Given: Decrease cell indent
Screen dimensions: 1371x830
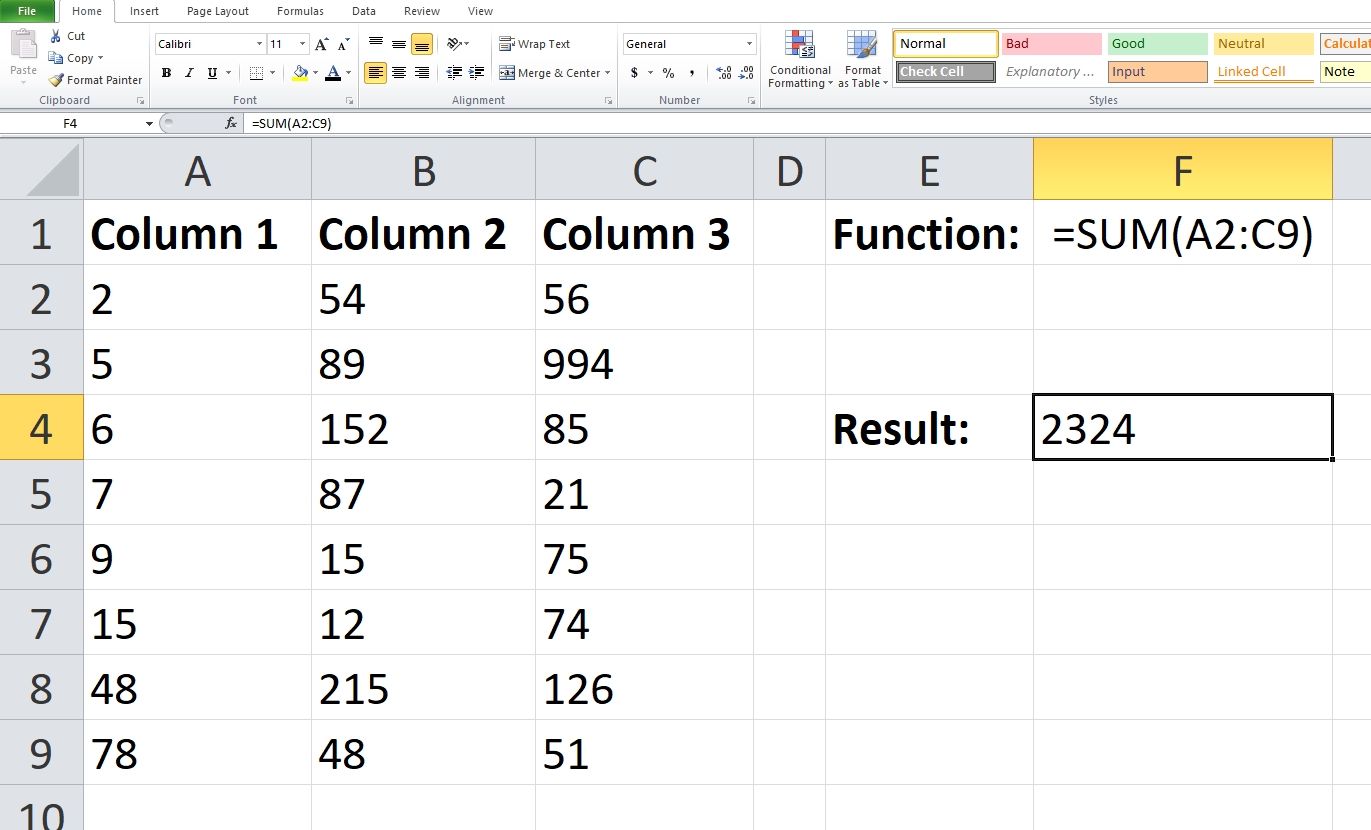Looking at the screenshot, I should (x=454, y=73).
